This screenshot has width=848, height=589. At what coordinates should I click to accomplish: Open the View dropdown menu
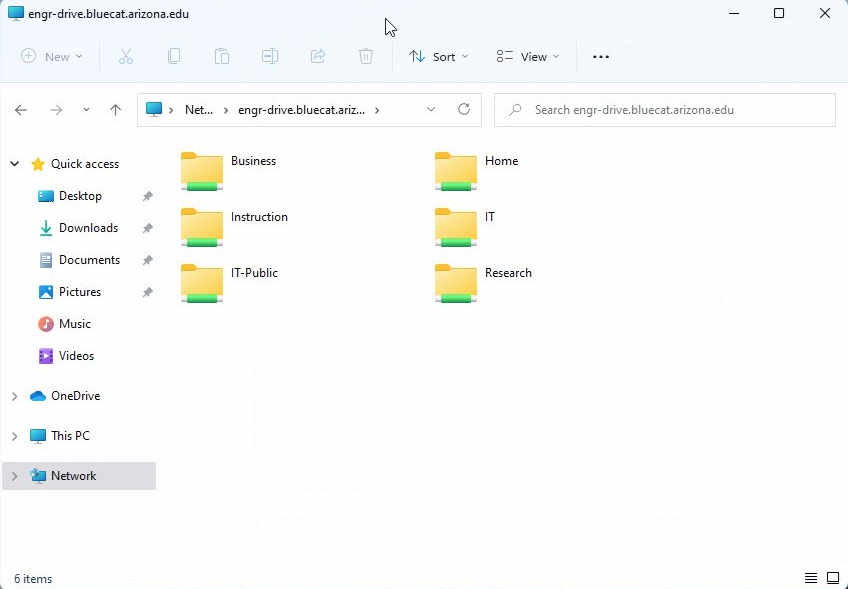click(x=528, y=57)
